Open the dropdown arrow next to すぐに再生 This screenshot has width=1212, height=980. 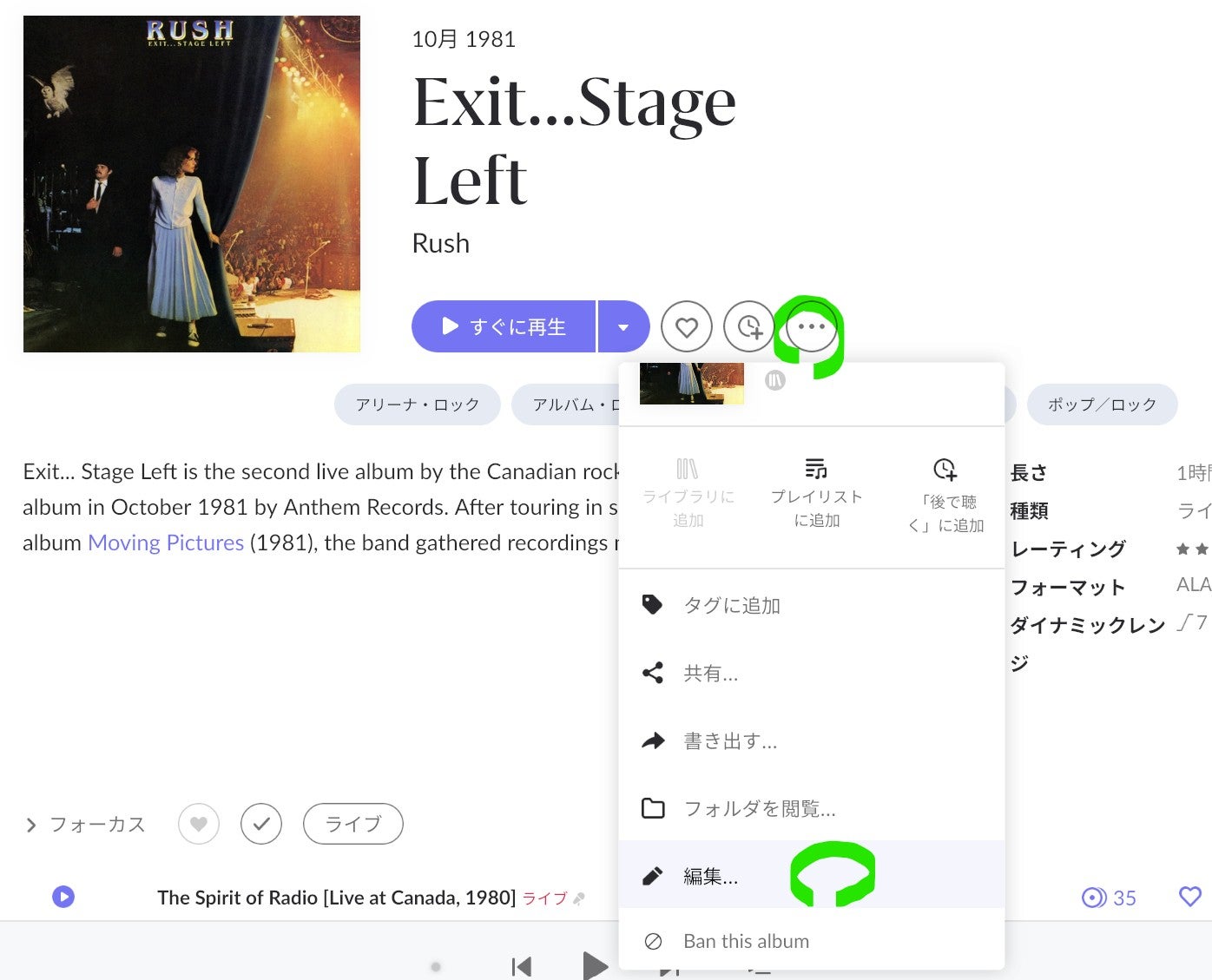[x=623, y=327]
